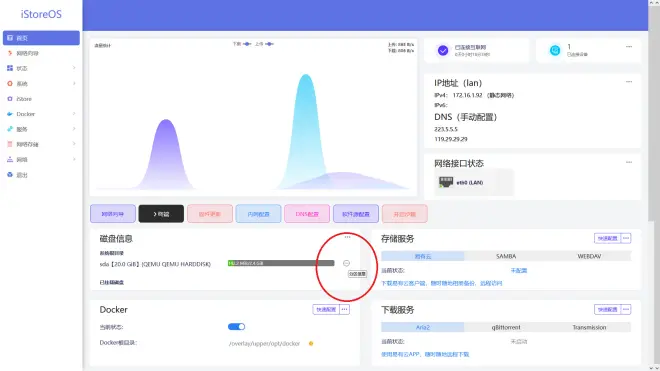Expand the Docker sidebar menu
The image size is (660, 371).
point(41,114)
